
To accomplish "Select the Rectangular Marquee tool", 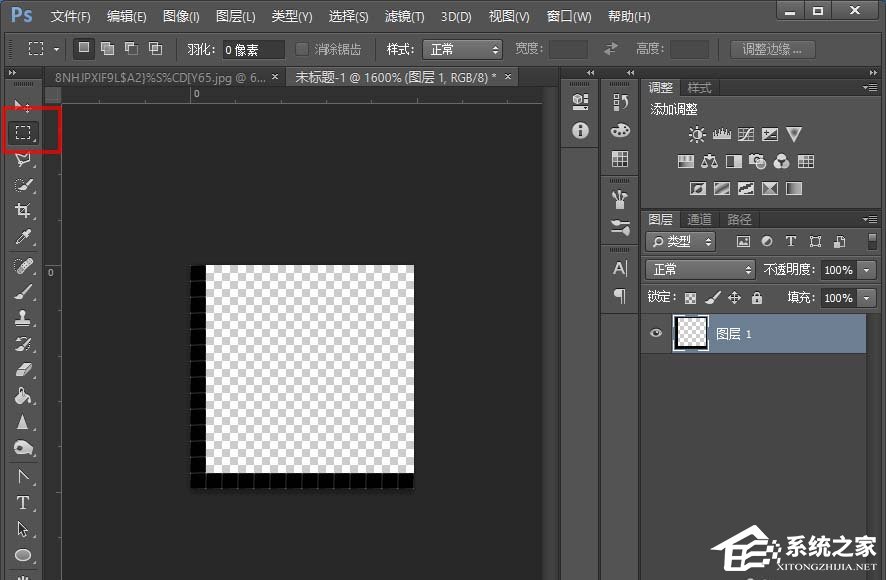I will [x=23, y=133].
